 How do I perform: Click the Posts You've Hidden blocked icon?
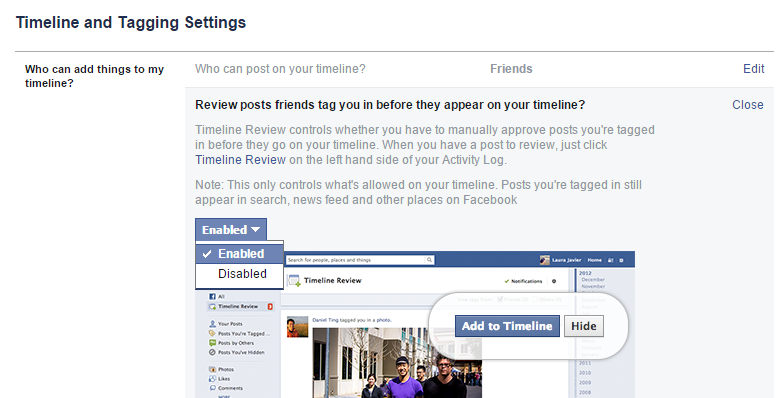[x=212, y=352]
